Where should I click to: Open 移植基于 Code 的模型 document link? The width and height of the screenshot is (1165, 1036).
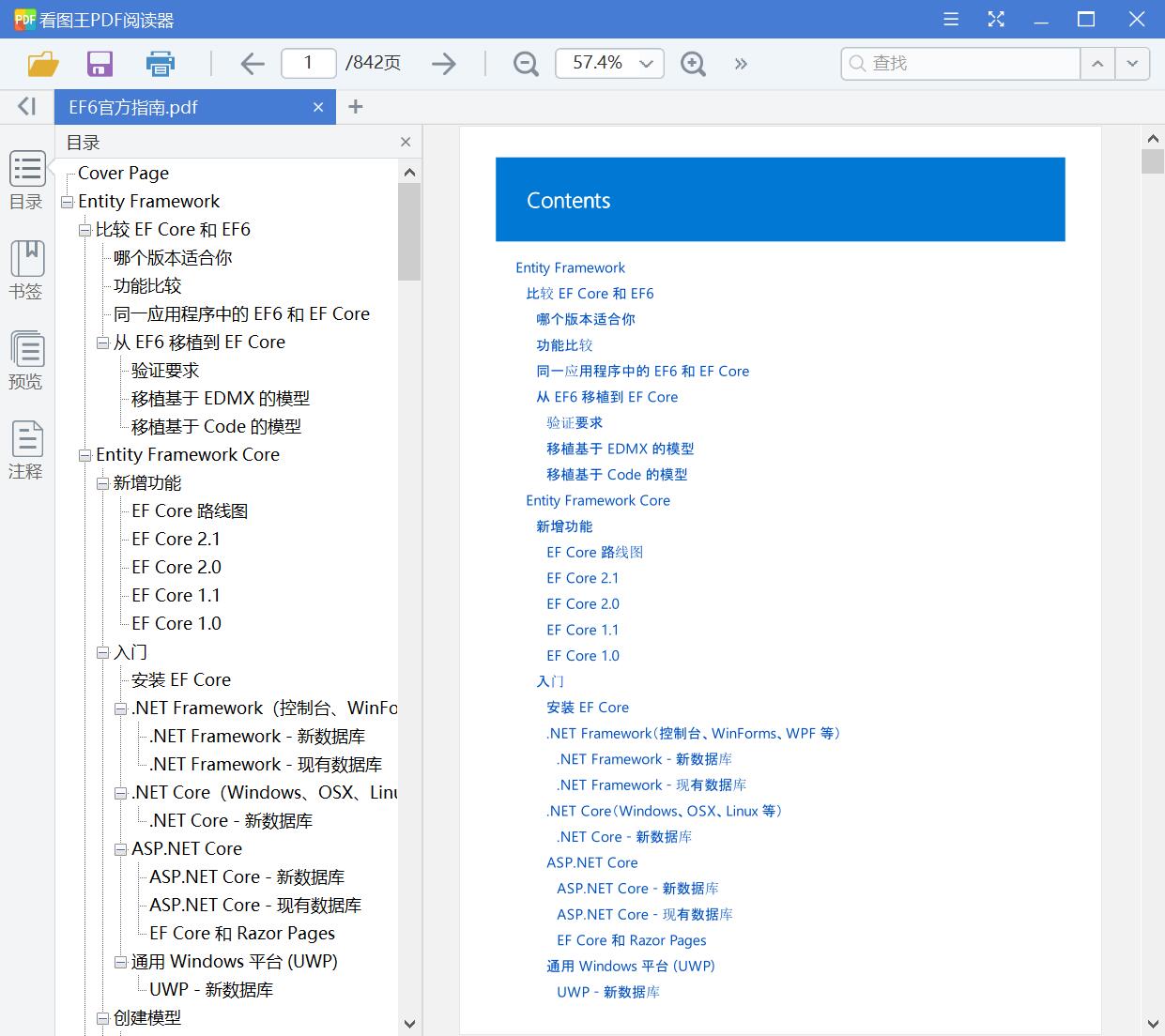click(x=617, y=474)
